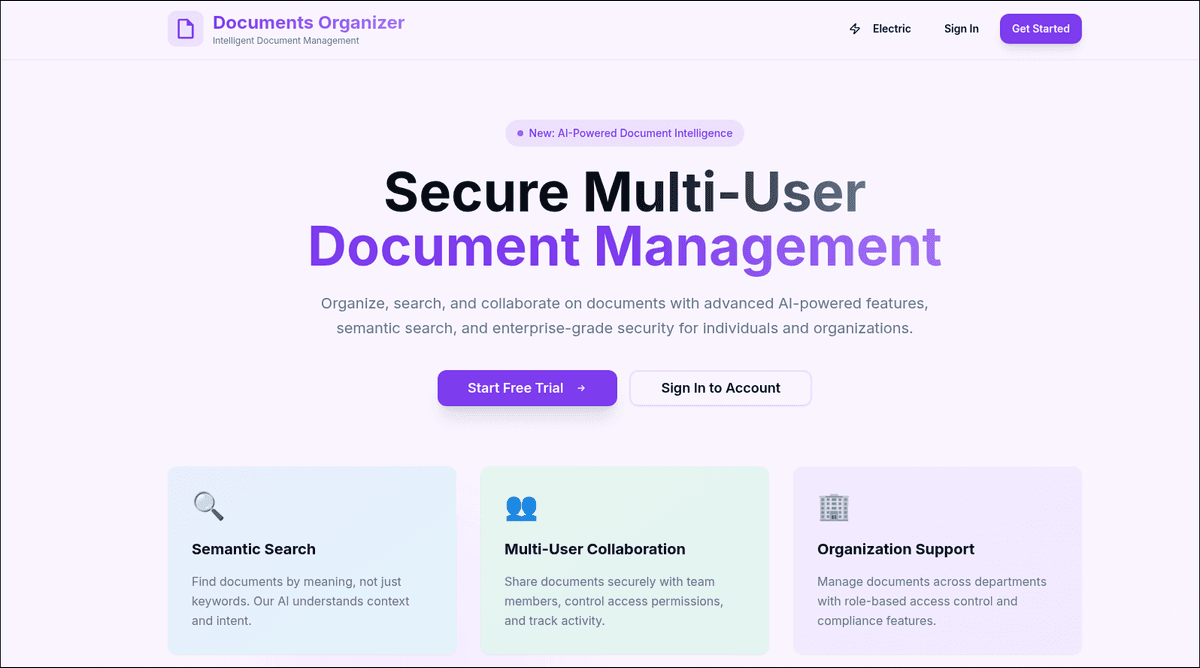Select Sign In from the top navigation
Viewport: 1200px width, 668px height.
click(961, 29)
